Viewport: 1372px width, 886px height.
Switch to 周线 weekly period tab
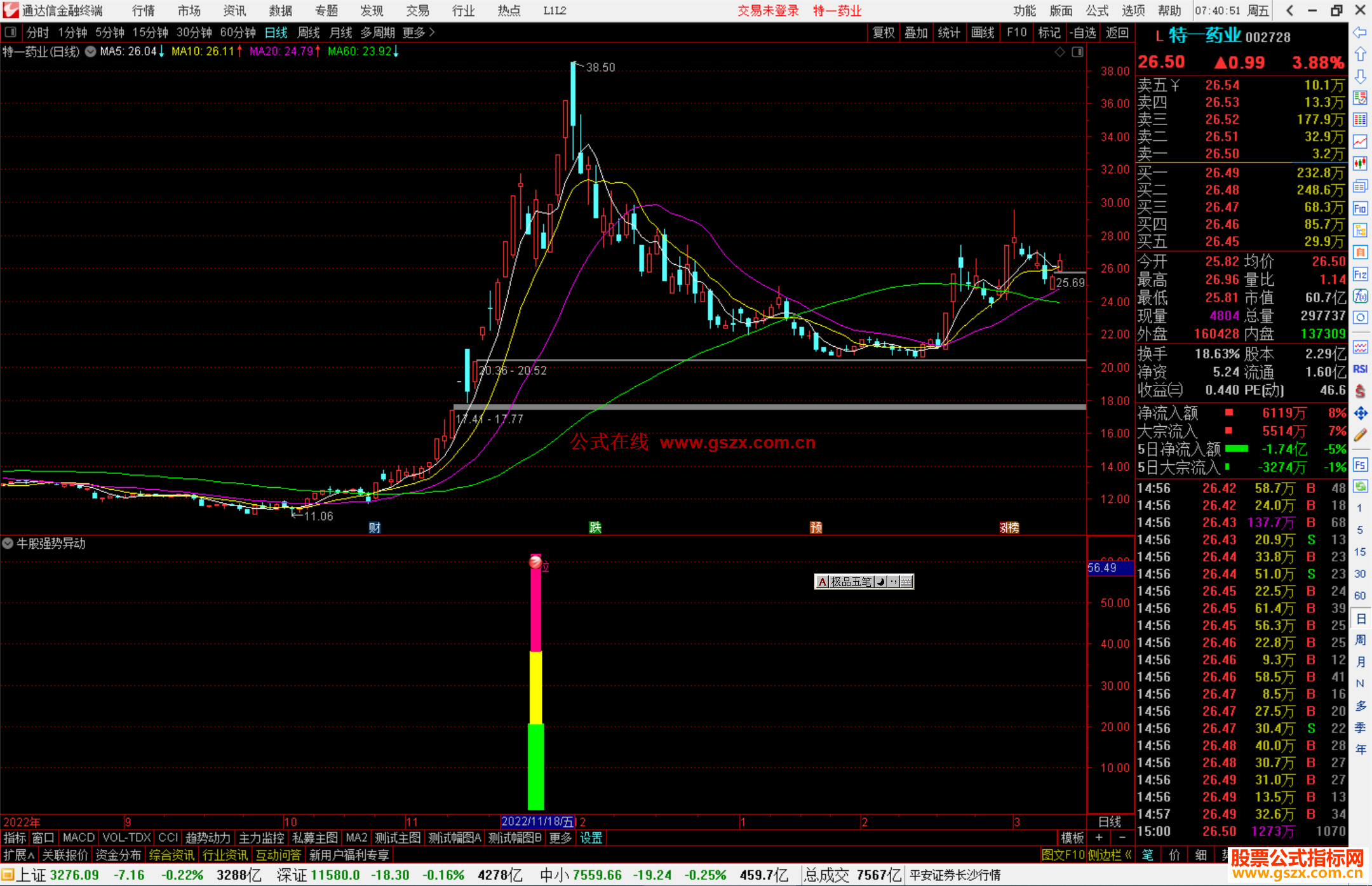309,32
